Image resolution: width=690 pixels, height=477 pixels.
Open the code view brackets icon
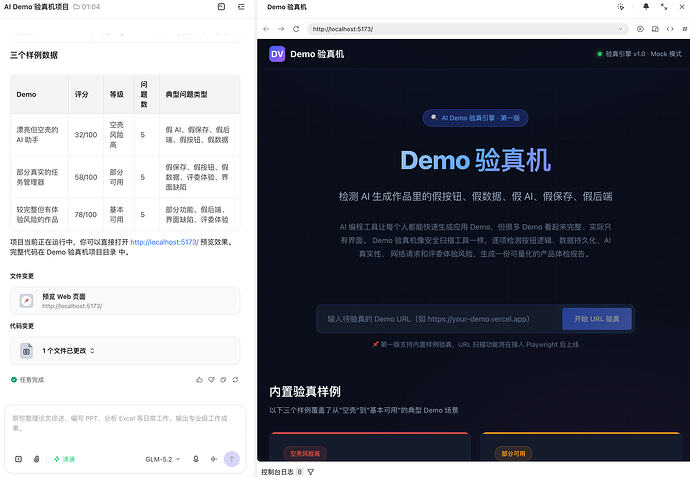coord(670,29)
